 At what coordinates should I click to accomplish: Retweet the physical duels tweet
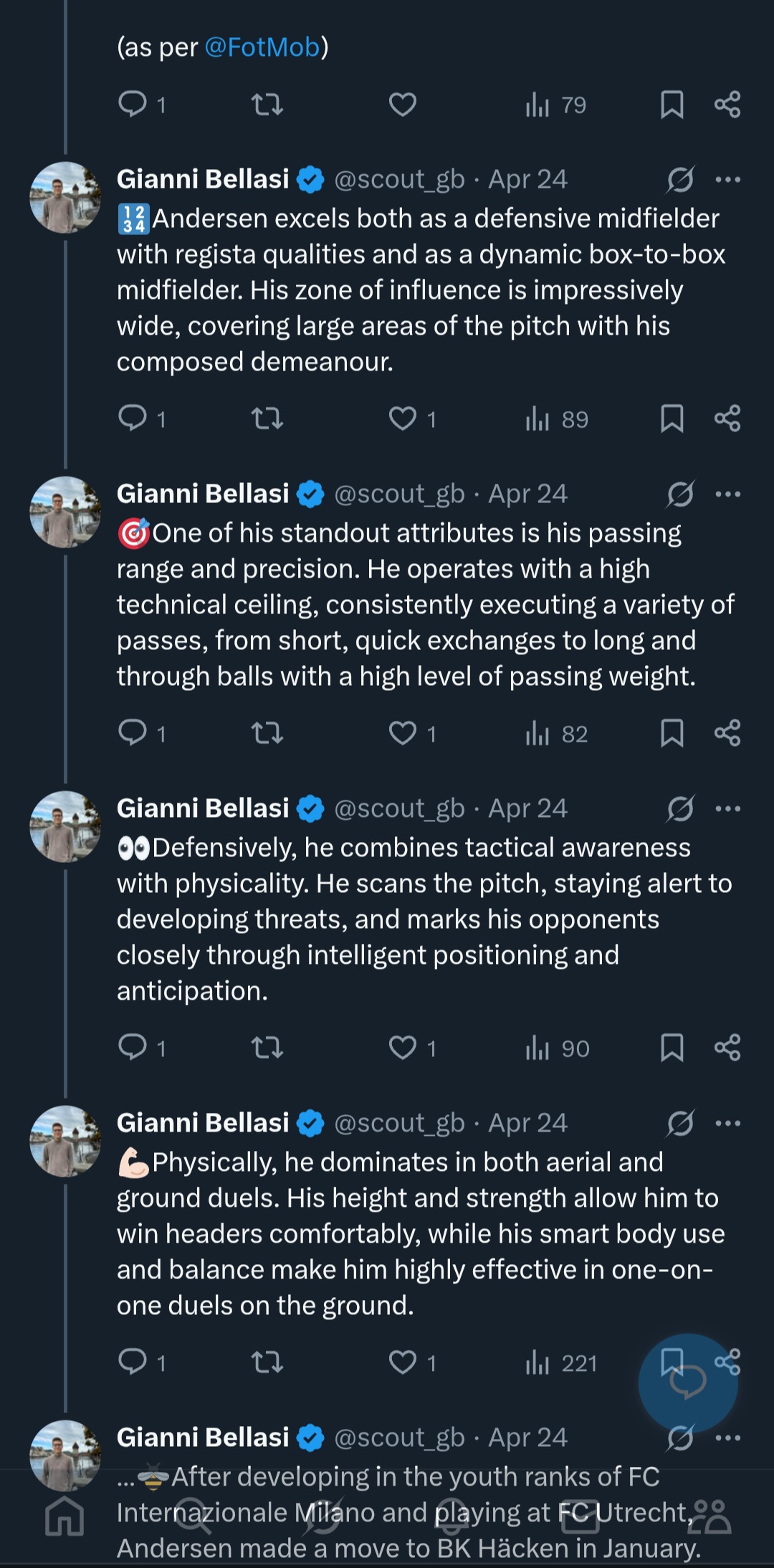coord(267,1362)
